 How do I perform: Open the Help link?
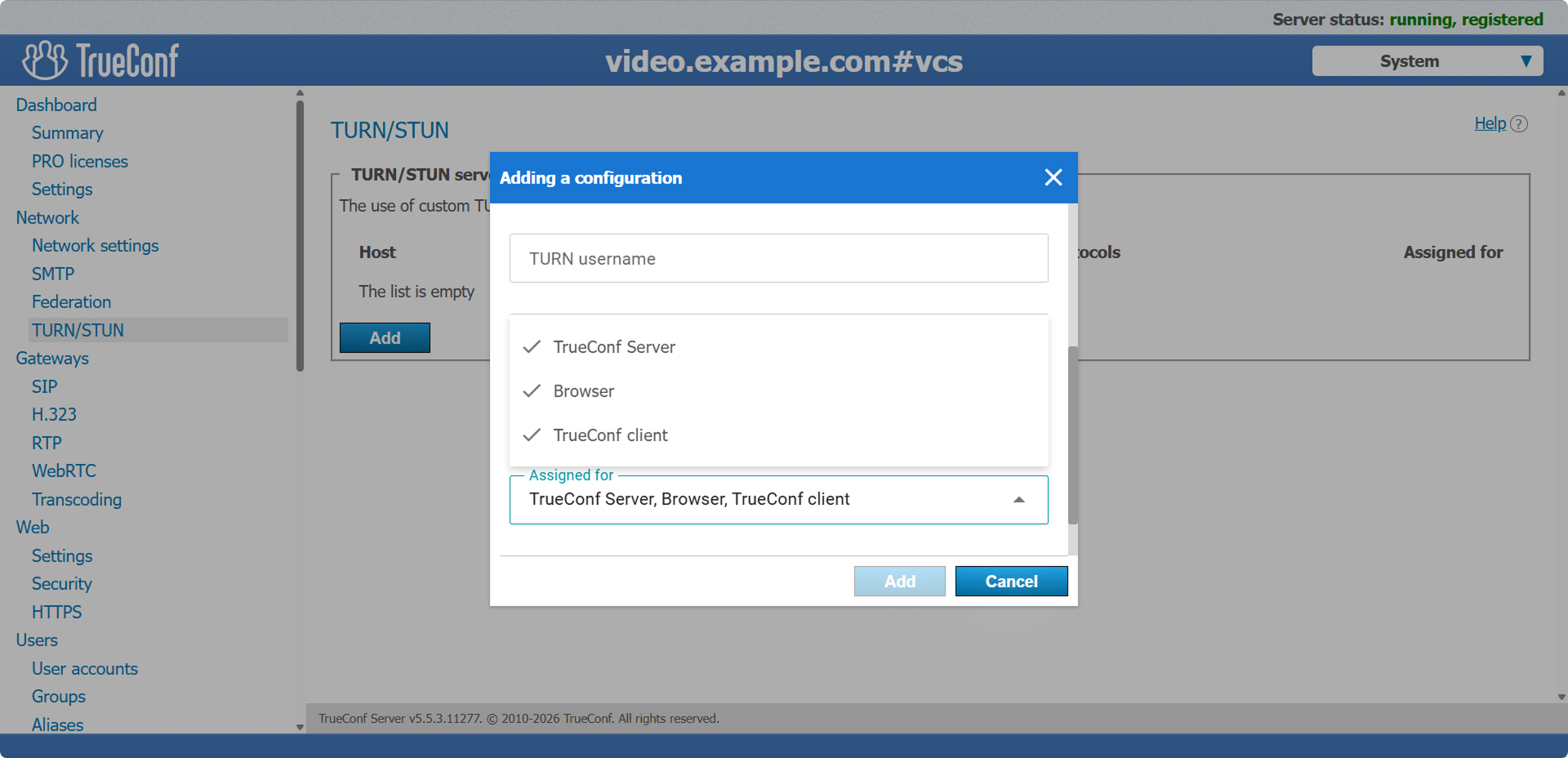1490,124
